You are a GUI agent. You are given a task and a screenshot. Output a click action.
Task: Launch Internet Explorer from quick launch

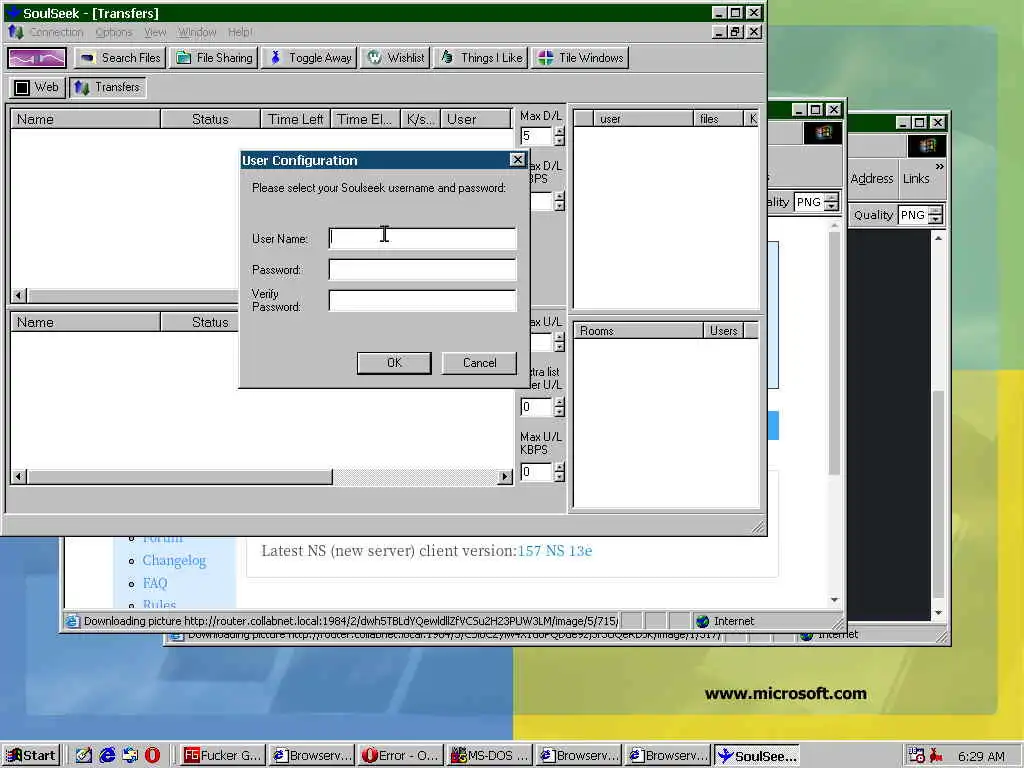[x=106, y=756]
